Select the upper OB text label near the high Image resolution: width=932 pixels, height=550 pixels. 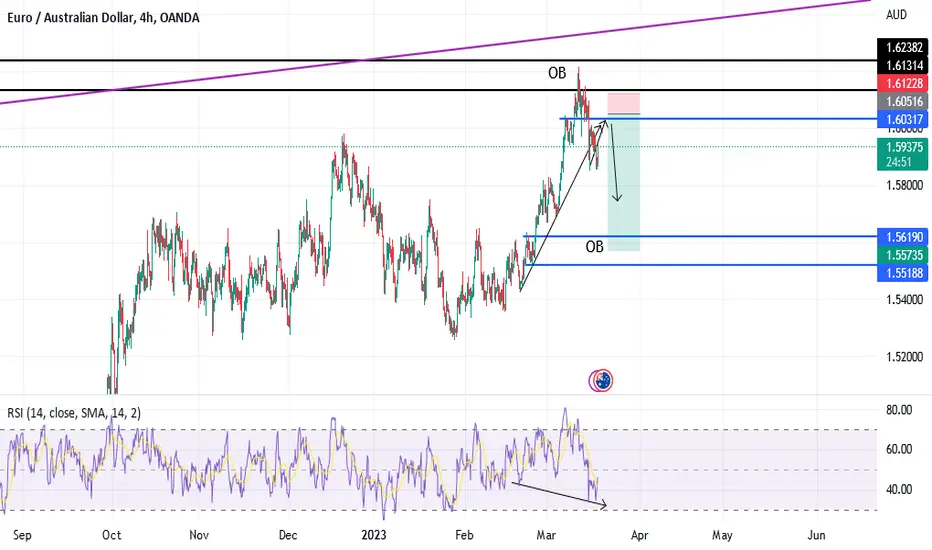point(557,73)
